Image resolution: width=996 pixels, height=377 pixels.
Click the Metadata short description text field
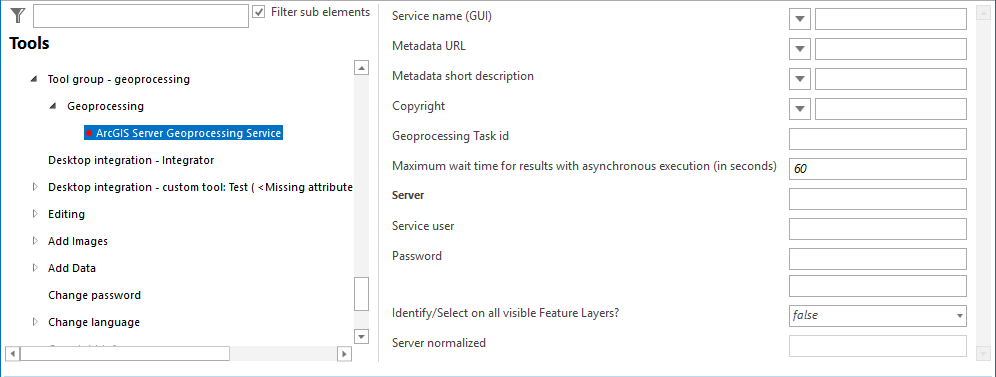click(891, 79)
